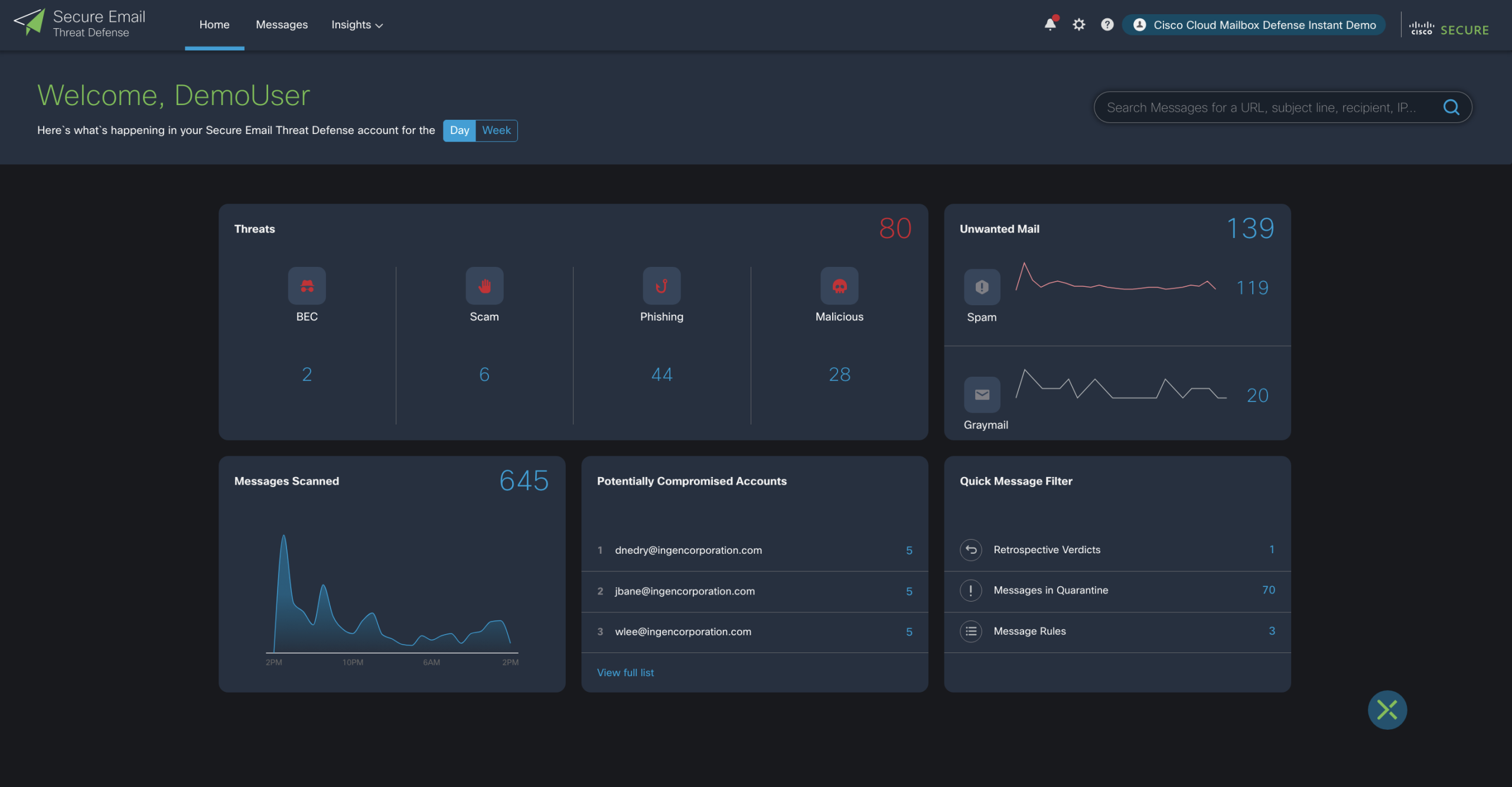Click the Spam shield icon

point(982,288)
